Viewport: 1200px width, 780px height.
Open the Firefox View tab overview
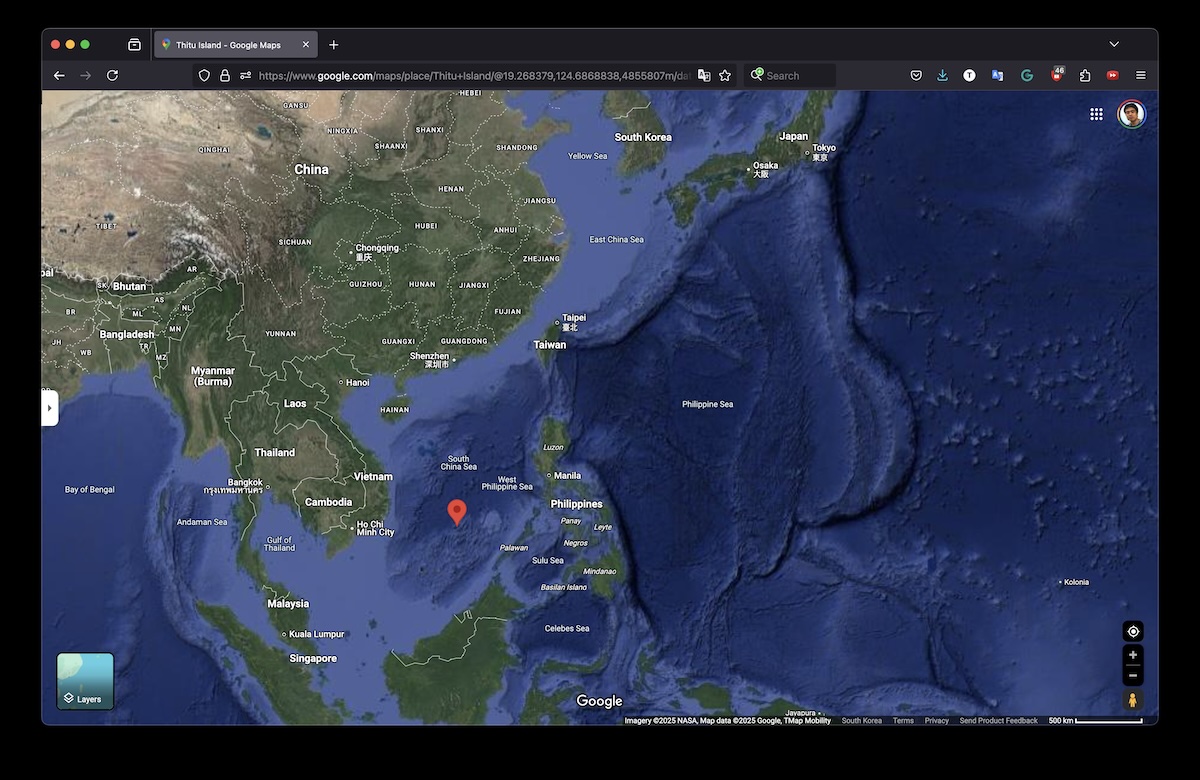[x=134, y=45]
